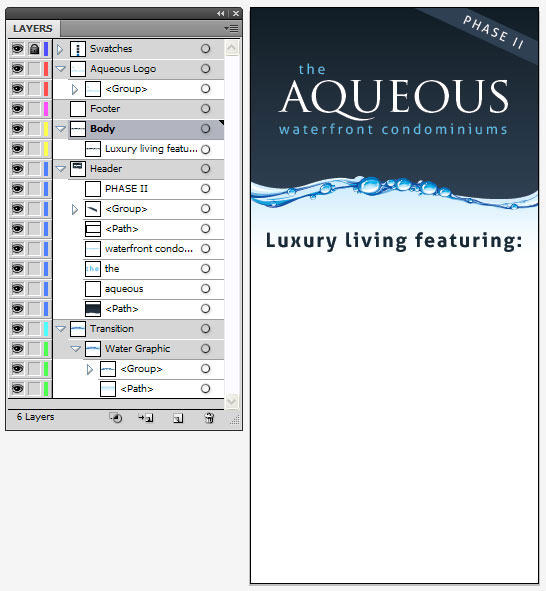The image size is (546, 591).
Task: Click target circle of Footer layer
Action: pos(205,109)
